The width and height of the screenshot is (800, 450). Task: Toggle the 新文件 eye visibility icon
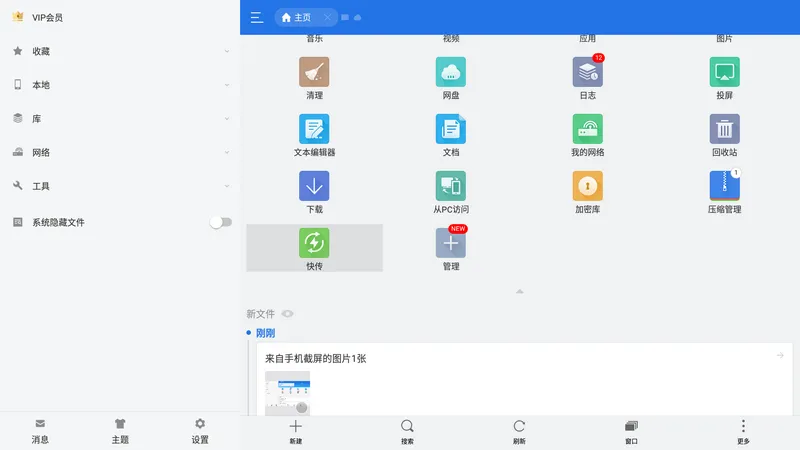287,314
